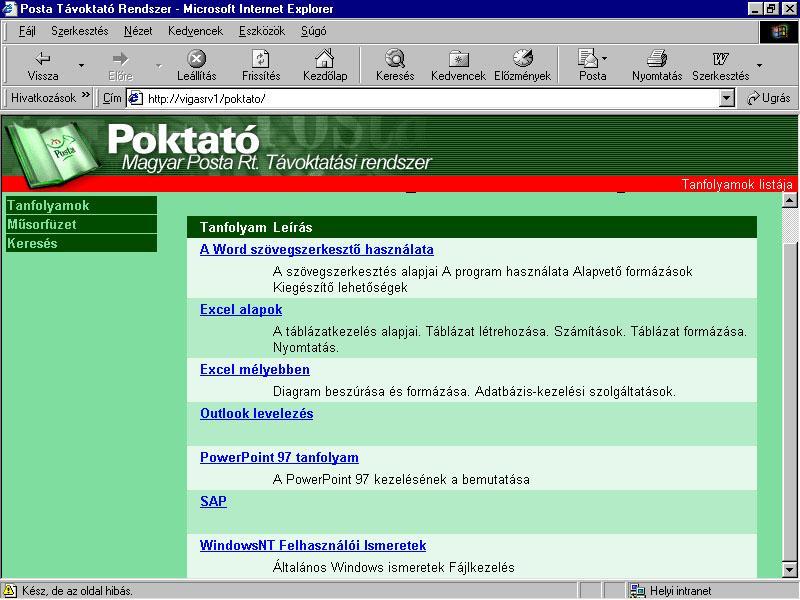The height and width of the screenshot is (600, 800).
Task: Open Kedvencek favorites toolbar icon
Action: coord(458,65)
